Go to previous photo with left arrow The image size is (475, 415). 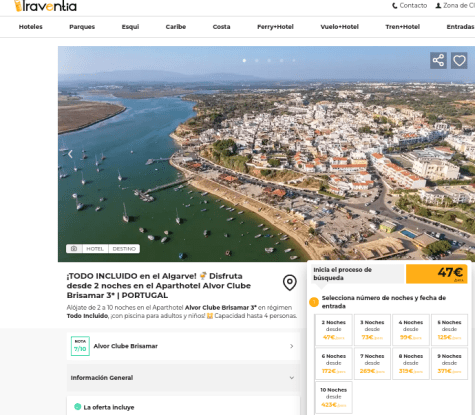[x=70, y=154]
